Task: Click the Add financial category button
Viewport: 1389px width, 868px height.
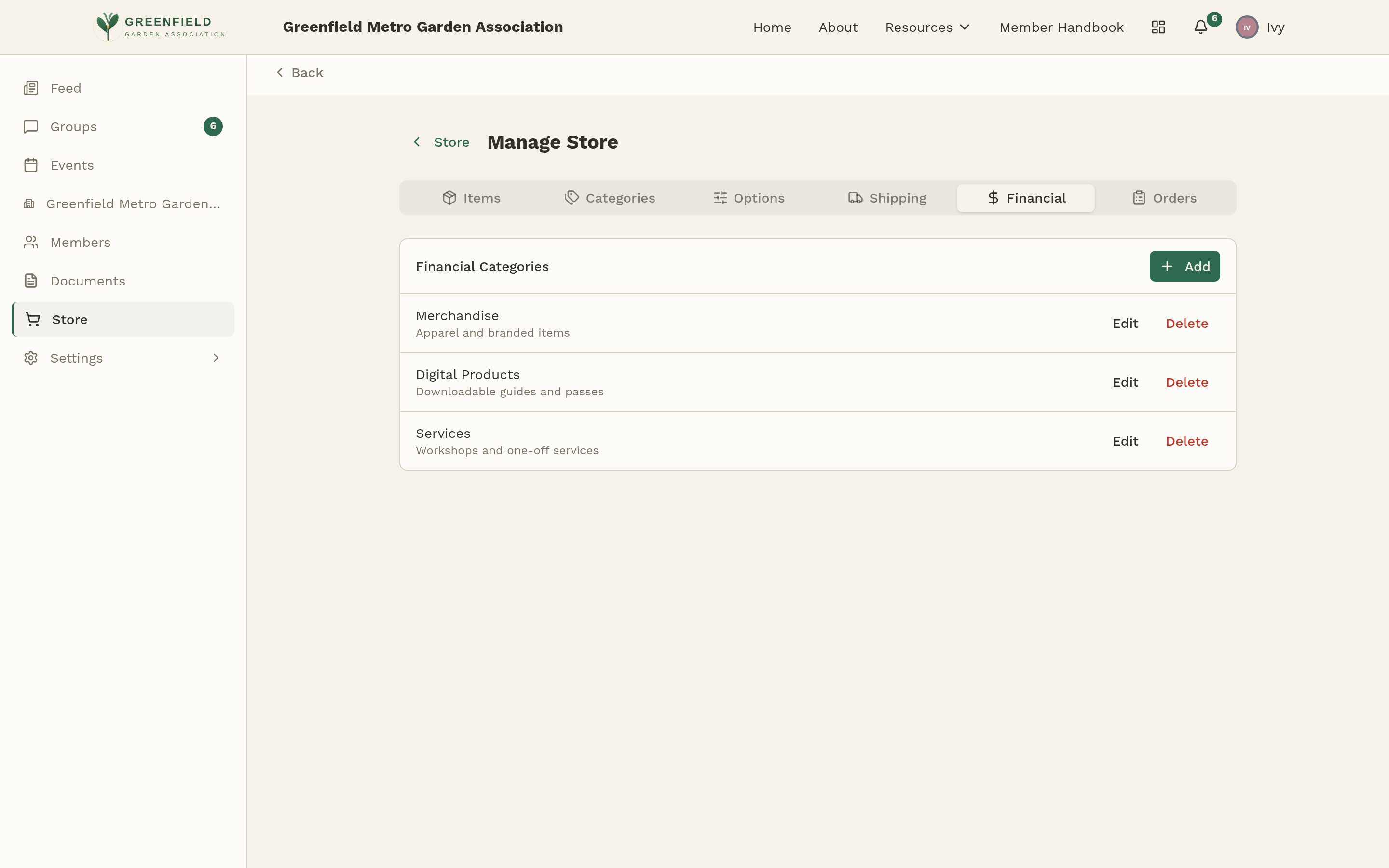Action: (x=1184, y=266)
